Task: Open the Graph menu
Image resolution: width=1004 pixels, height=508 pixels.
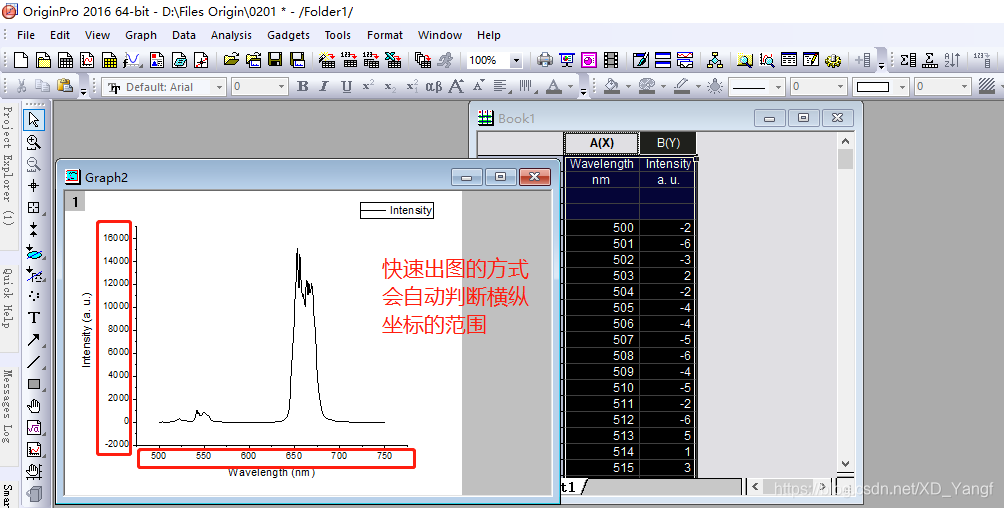Action: (141, 35)
